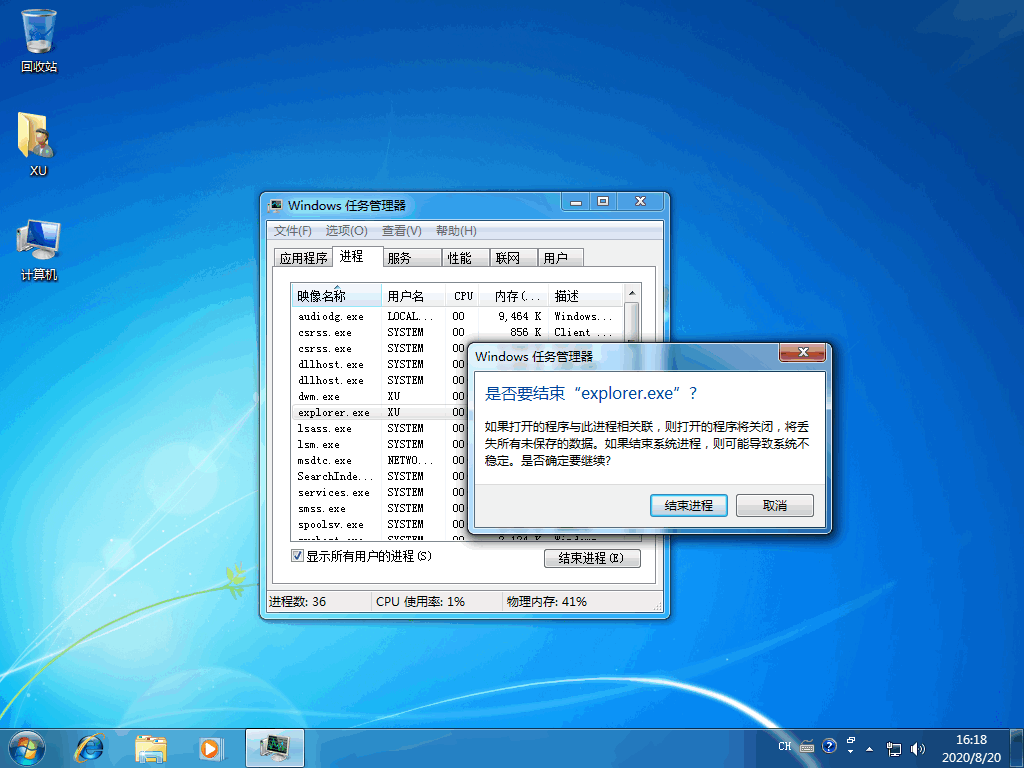The image size is (1024, 768).
Task: Click the CH language indicator
Action: [784, 746]
